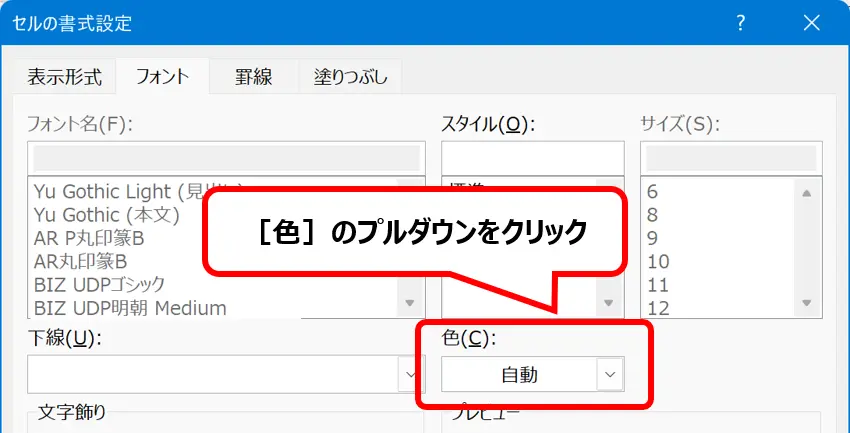Click the フォント名 input field
Viewport: 850px width, 433px height.
click(227, 158)
